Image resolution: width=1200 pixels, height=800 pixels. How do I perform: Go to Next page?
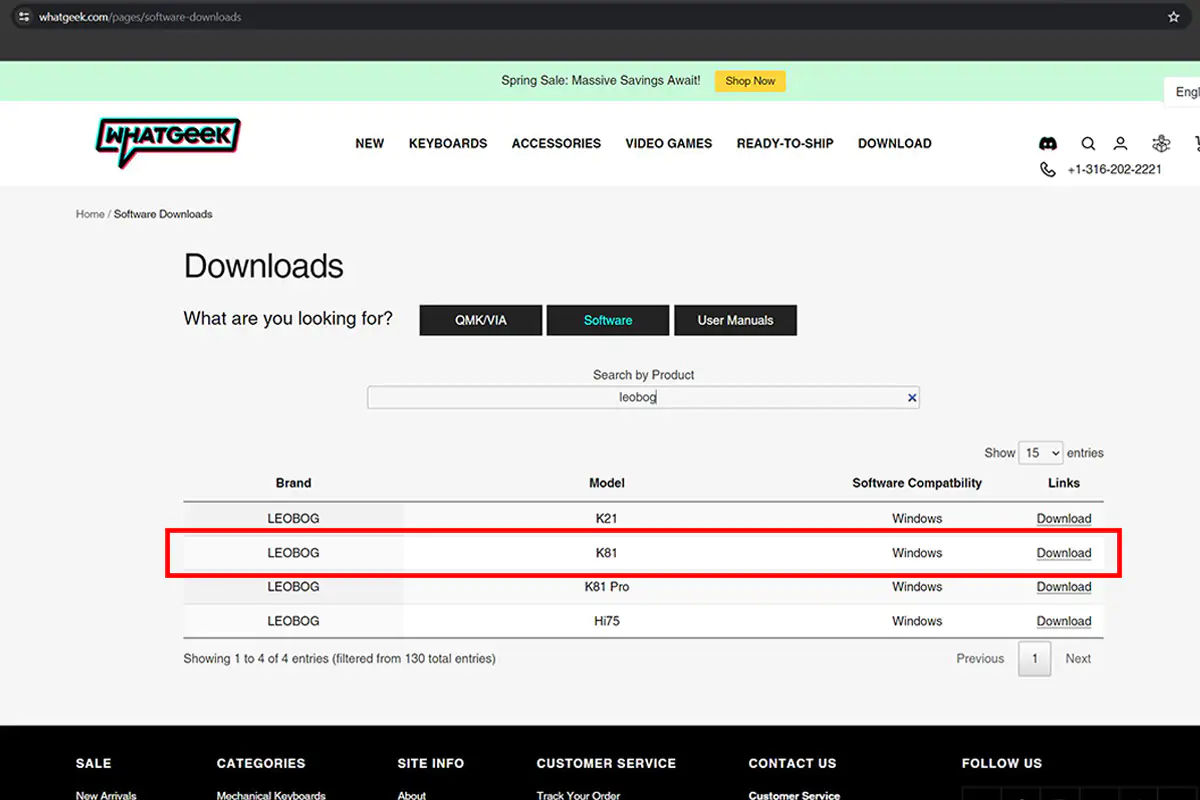point(1078,659)
